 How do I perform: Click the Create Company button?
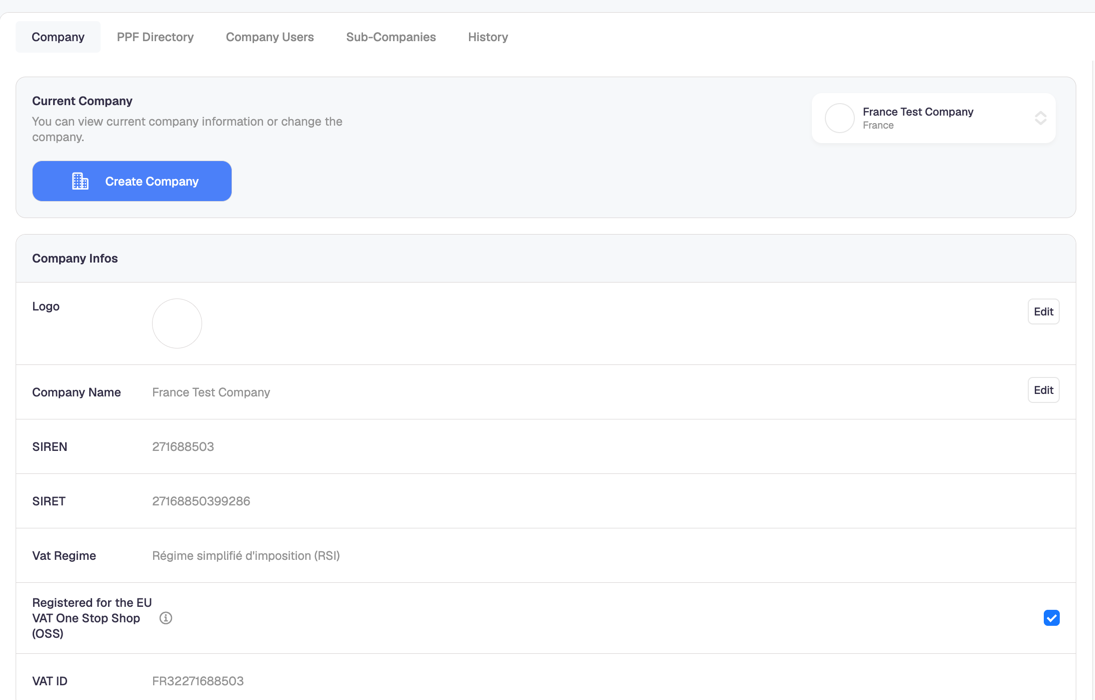(132, 181)
